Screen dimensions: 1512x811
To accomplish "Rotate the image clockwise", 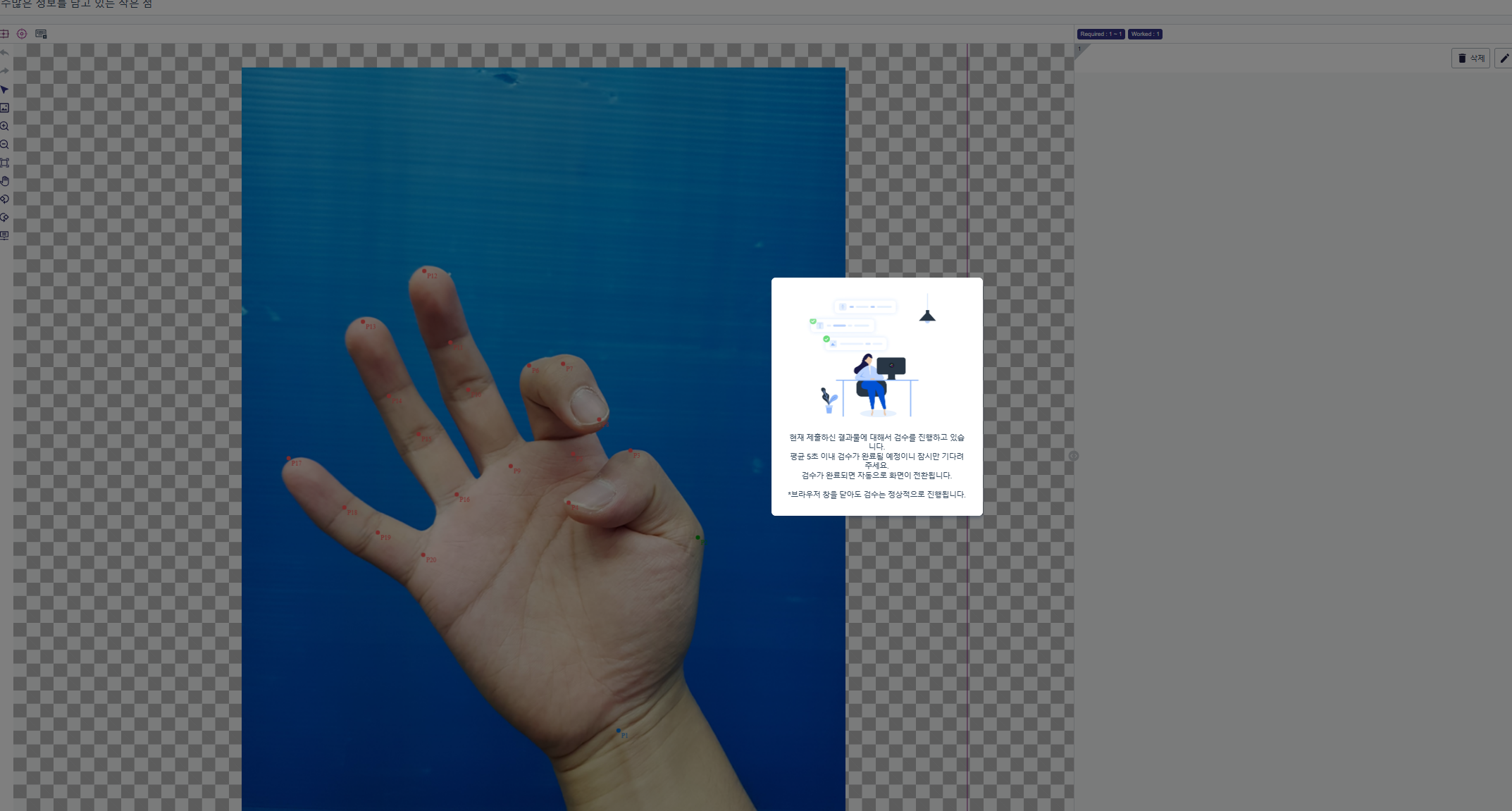I will [4, 199].
